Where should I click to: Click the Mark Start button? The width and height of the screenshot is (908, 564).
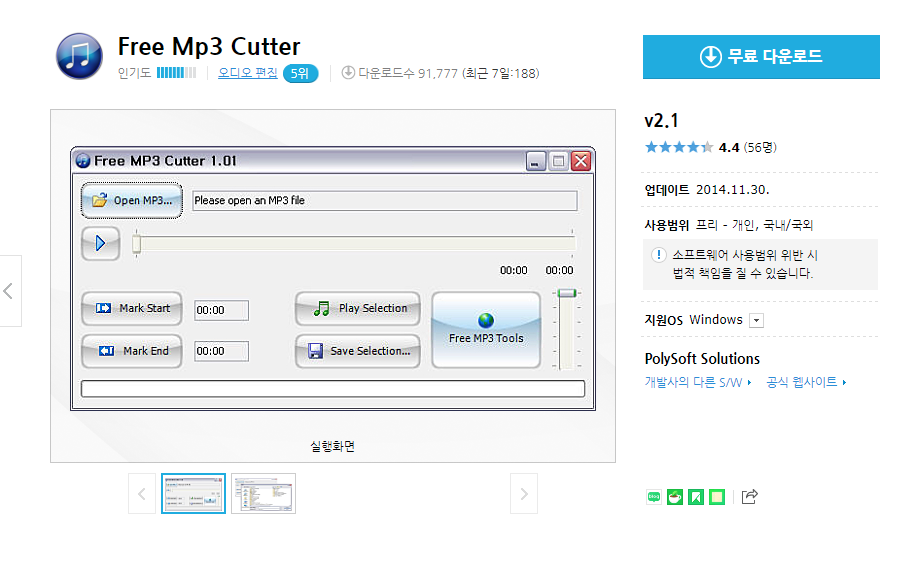click(132, 309)
